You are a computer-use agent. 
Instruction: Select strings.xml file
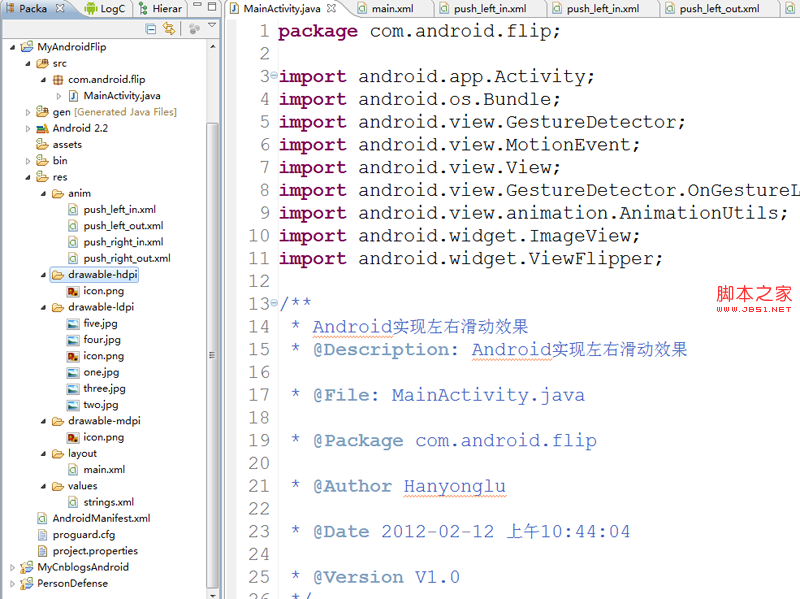point(101,503)
